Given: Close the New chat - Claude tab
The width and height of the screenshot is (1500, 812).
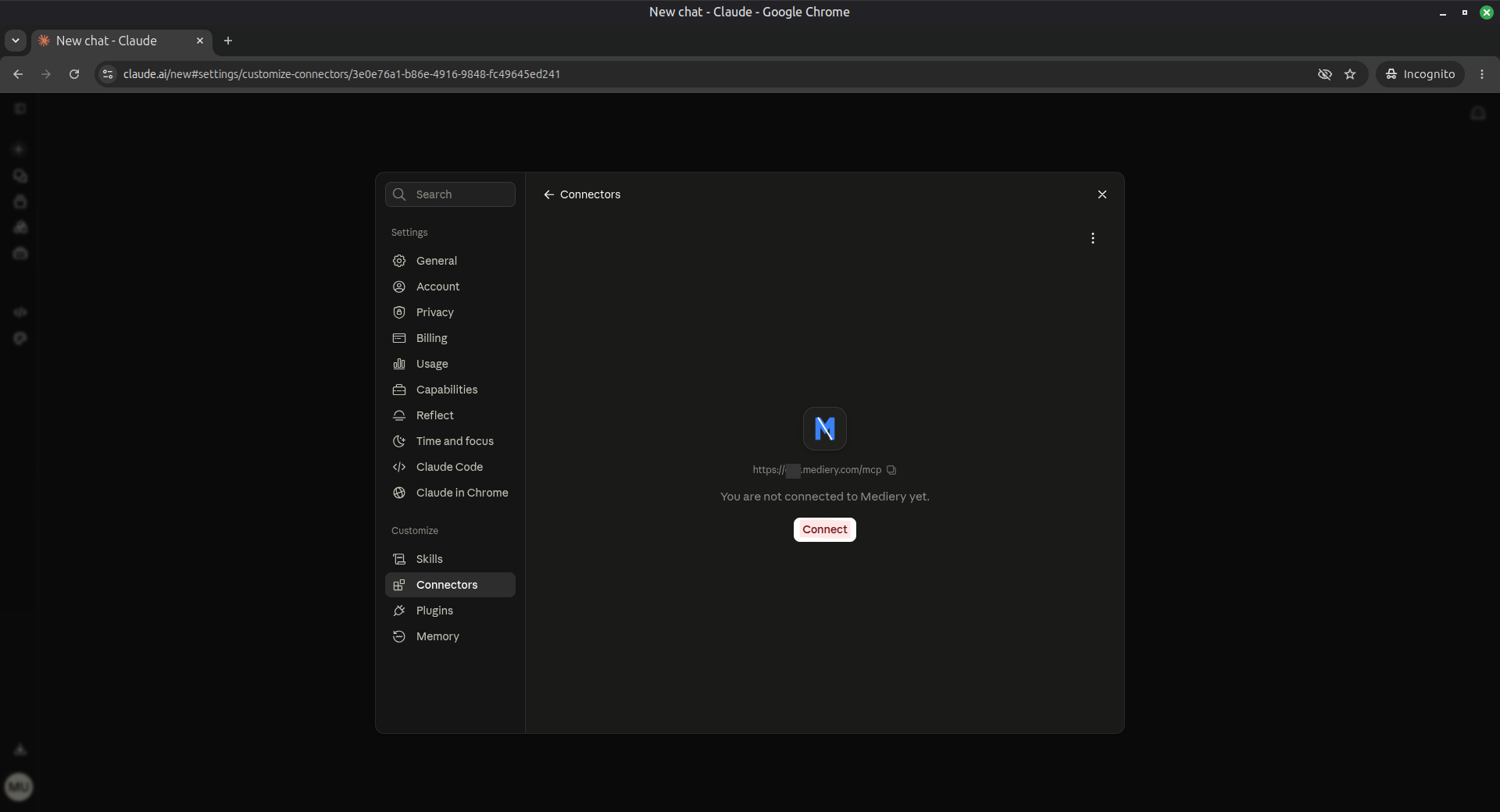Looking at the screenshot, I should tap(200, 41).
